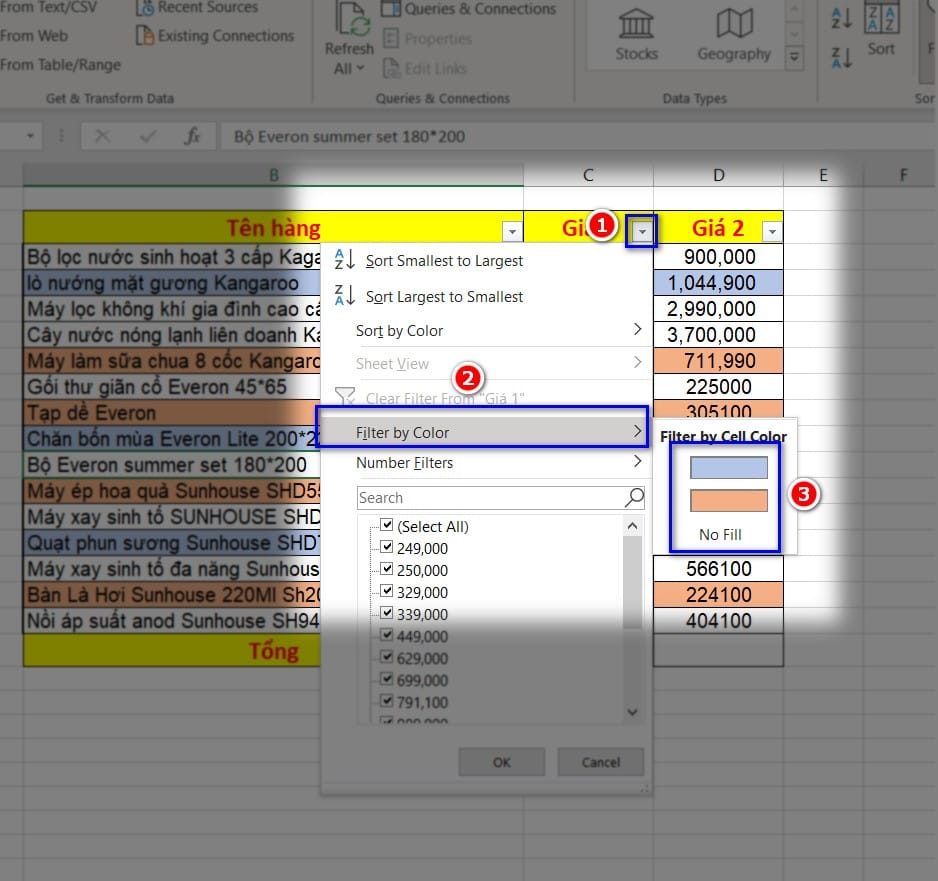
Task: Click the Insert Function fx icon
Action: (x=193, y=136)
